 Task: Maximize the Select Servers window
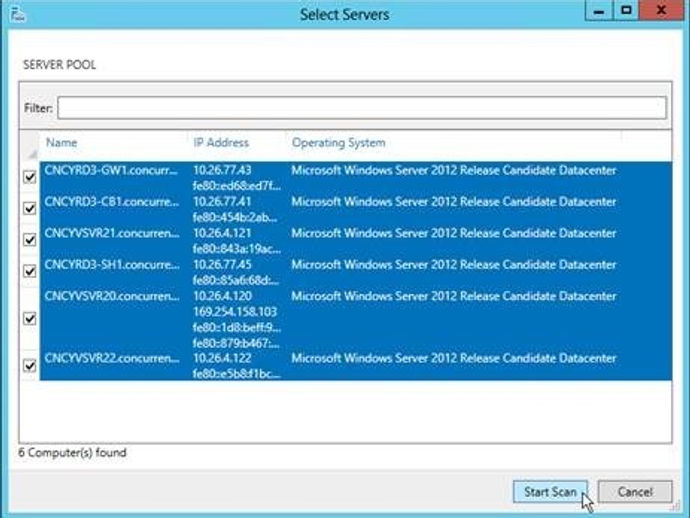coord(626,11)
